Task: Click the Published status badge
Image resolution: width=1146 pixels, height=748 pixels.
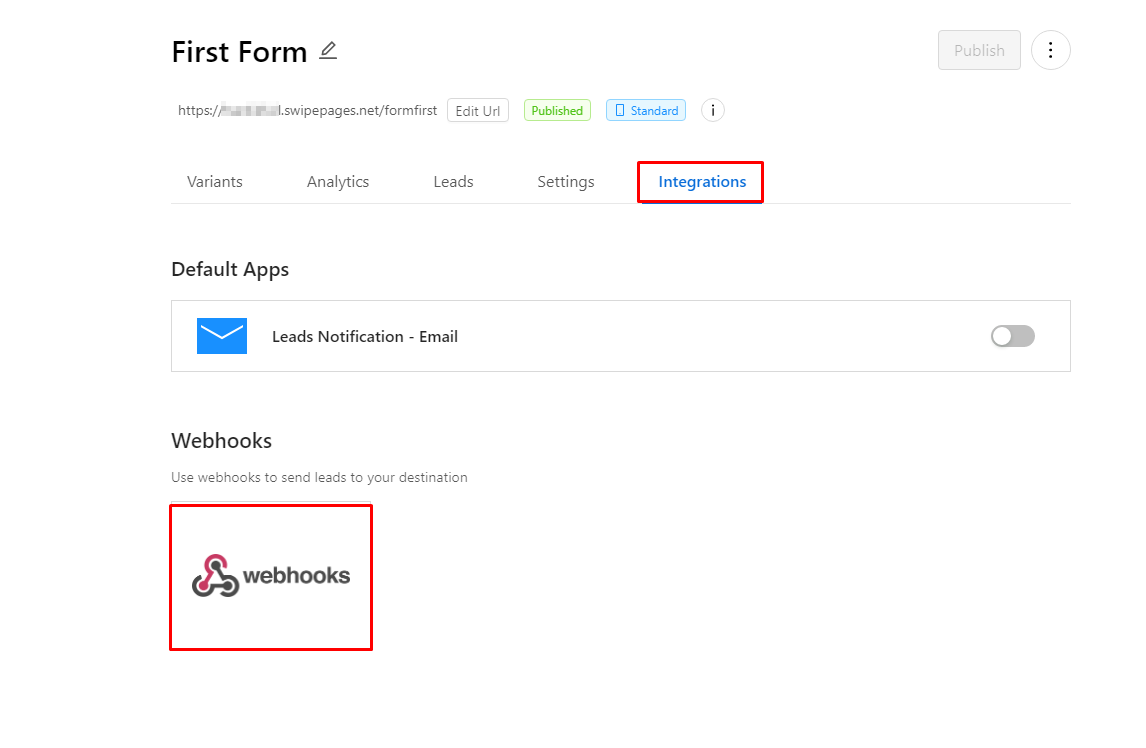Action: tap(557, 110)
